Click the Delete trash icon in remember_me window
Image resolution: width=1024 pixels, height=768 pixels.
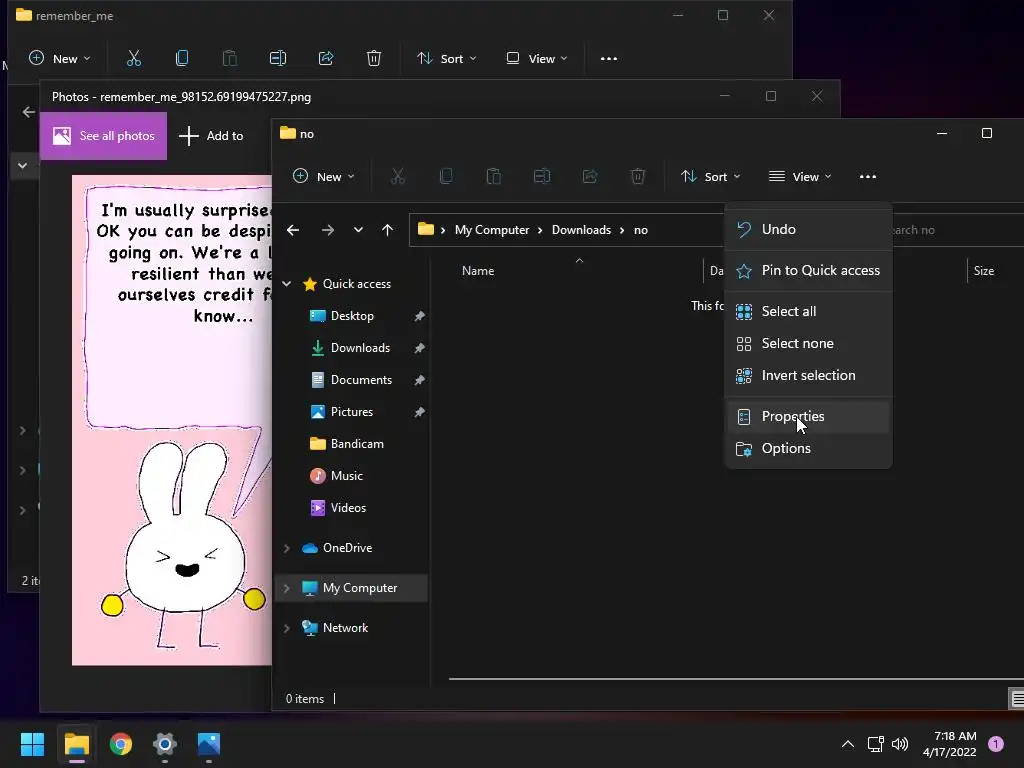point(374,59)
